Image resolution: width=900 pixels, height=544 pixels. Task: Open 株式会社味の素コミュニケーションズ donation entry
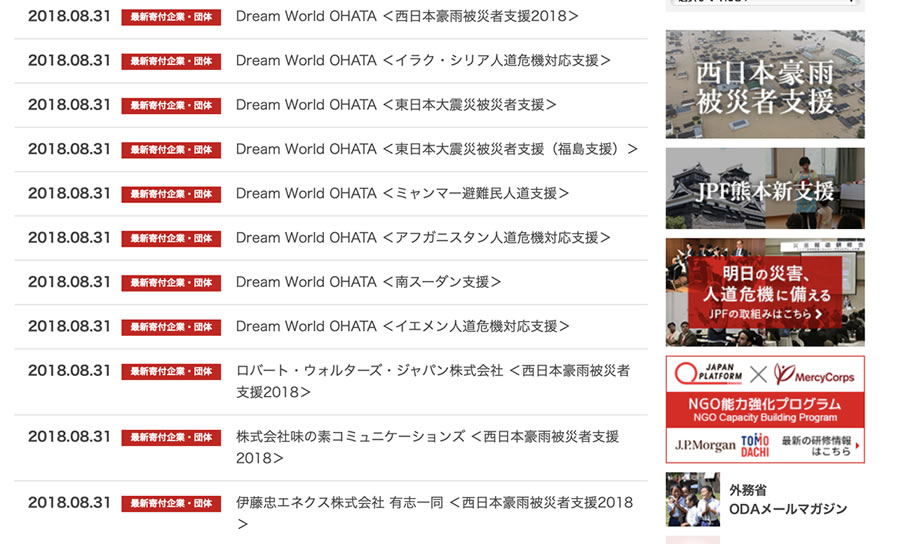tap(428, 447)
